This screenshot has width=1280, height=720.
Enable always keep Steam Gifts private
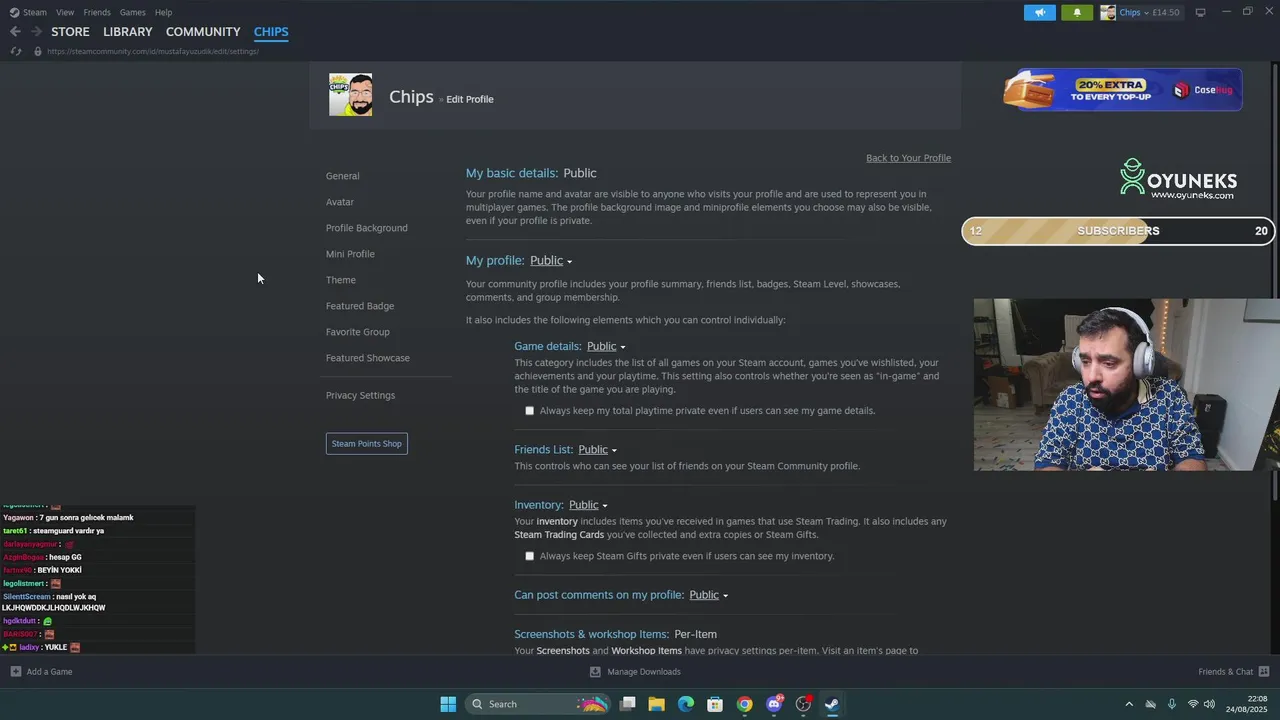point(530,556)
